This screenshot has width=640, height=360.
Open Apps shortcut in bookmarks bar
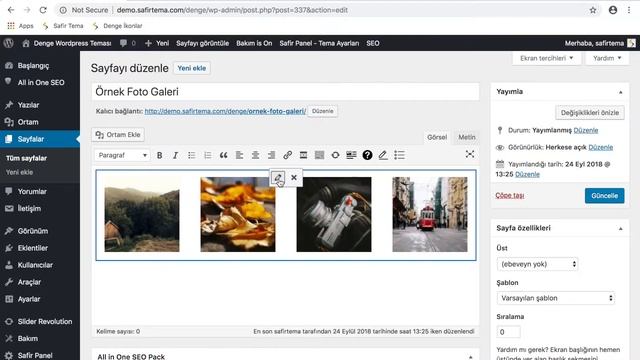point(20,26)
